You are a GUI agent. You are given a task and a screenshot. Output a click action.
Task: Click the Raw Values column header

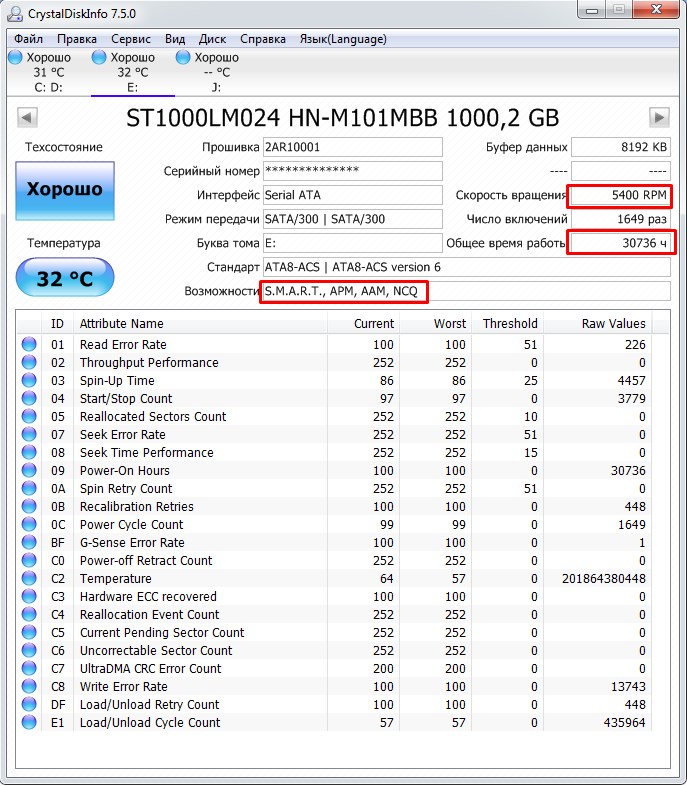coord(598,324)
